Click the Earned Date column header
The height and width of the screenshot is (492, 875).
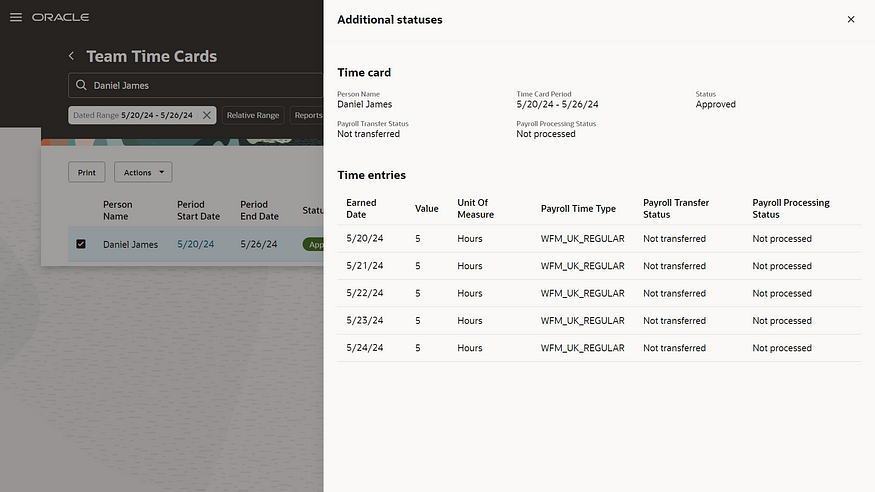pyautogui.click(x=361, y=208)
